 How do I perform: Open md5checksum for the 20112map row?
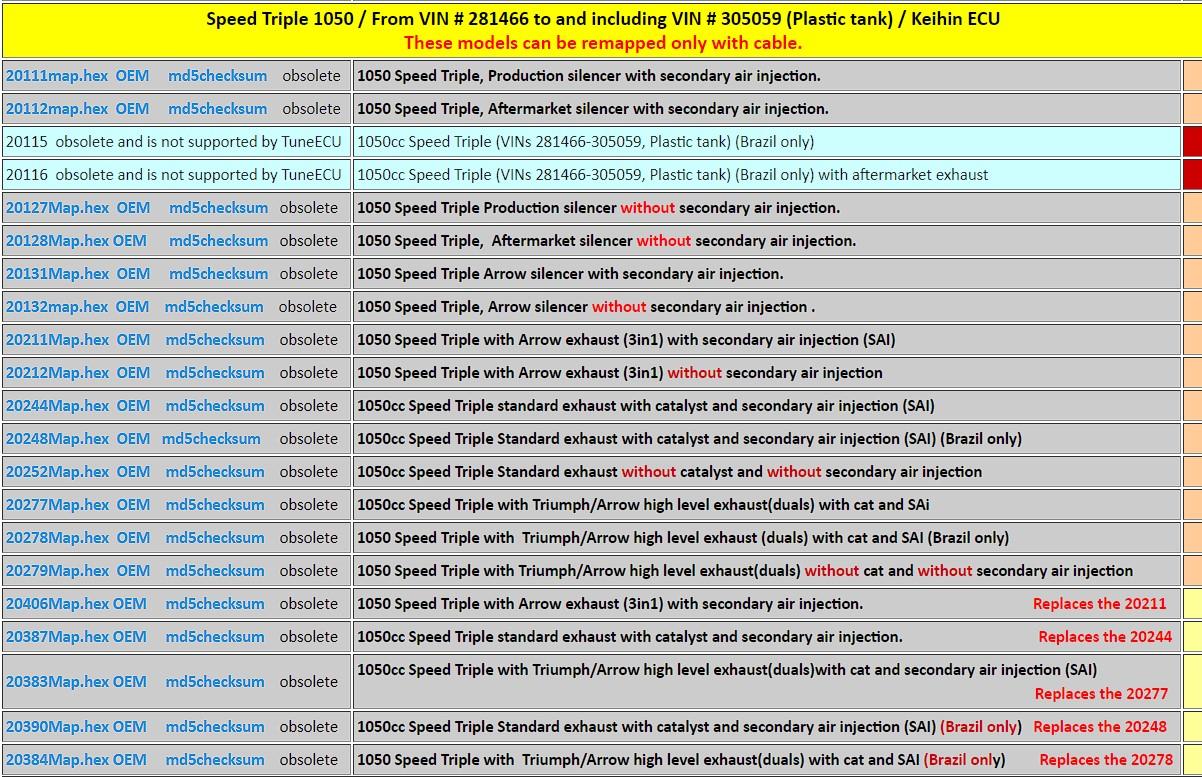[x=218, y=108]
